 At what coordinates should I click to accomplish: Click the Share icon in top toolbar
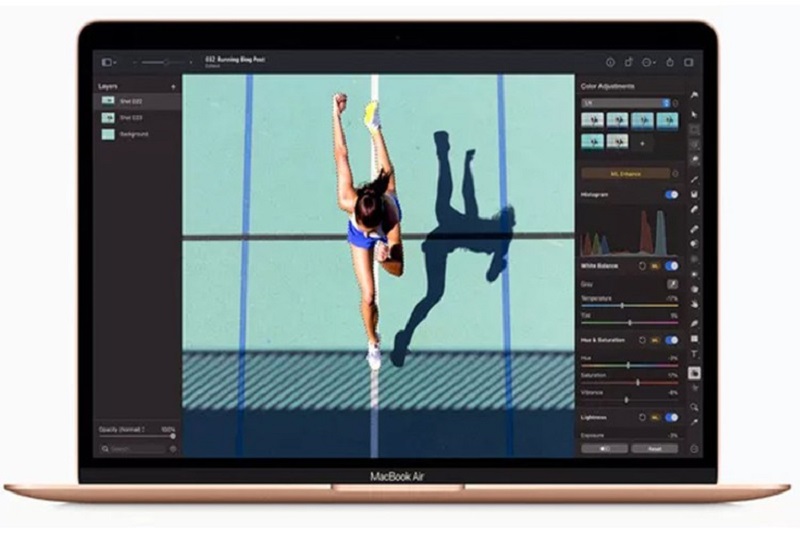[x=670, y=62]
